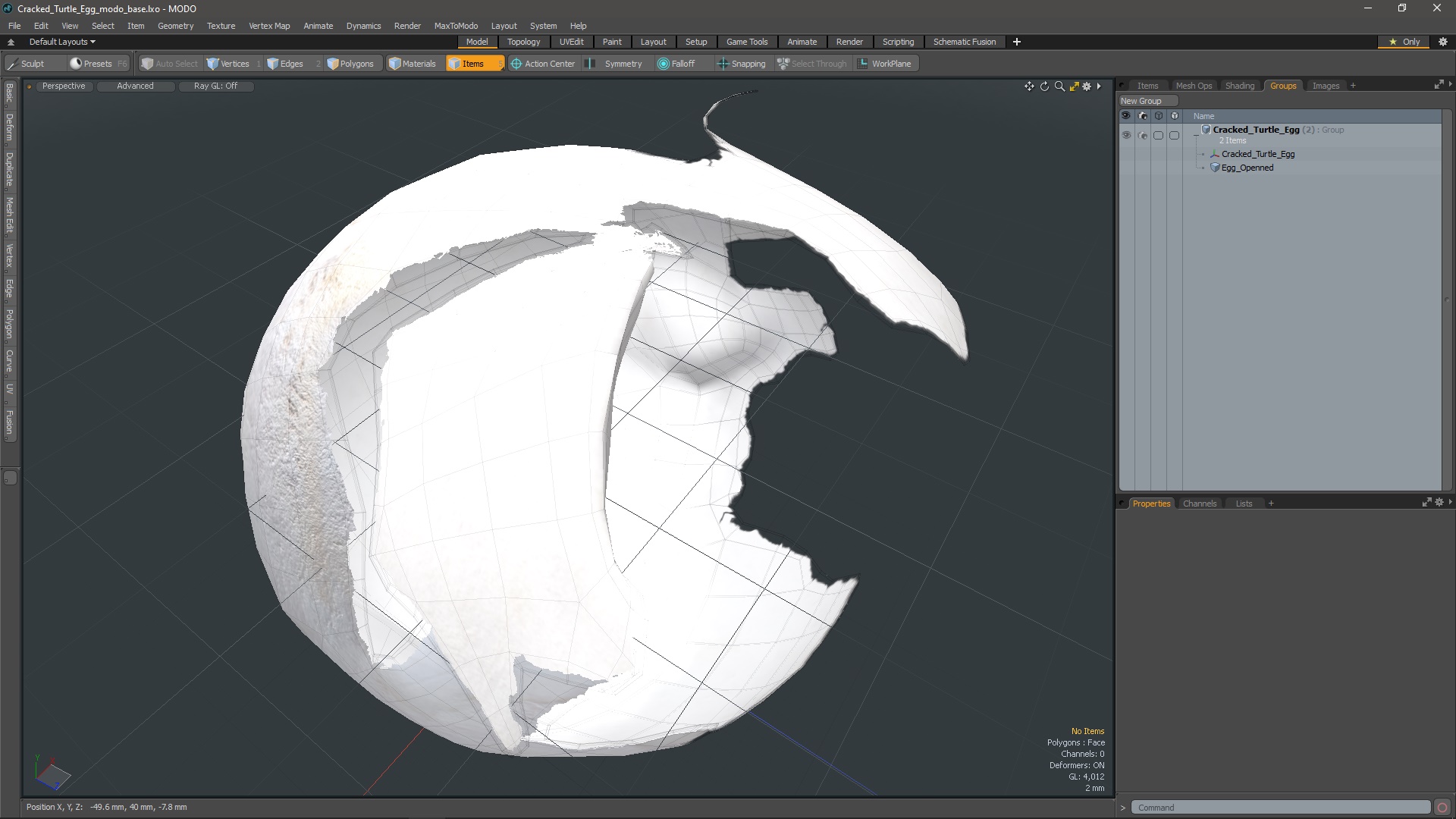Screen dimensions: 1456x819
Task: Open the Geometry menu
Action: 175,26
